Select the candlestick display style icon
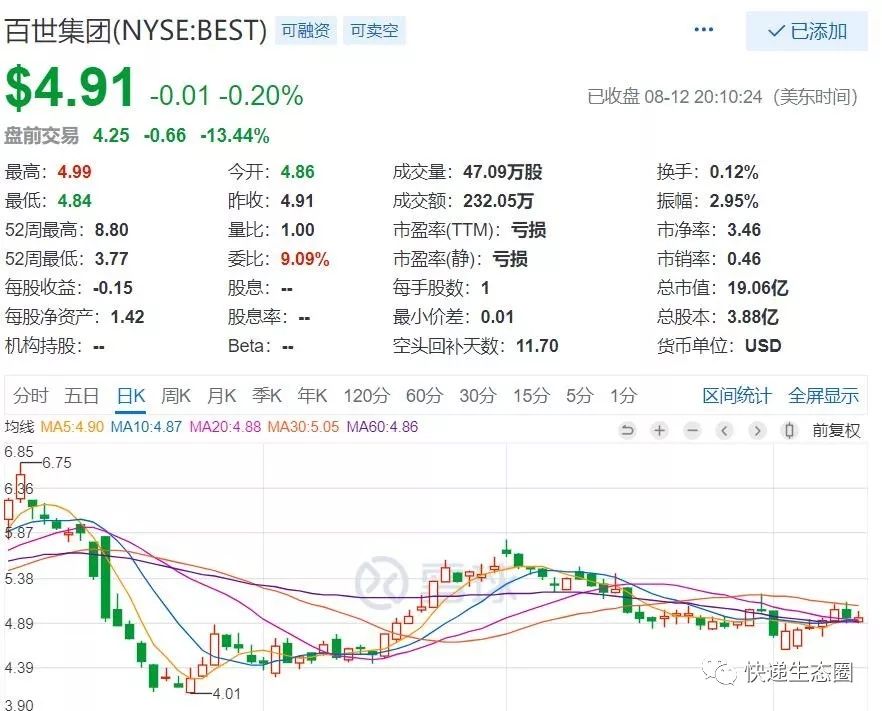The height and width of the screenshot is (711, 882). click(x=791, y=431)
